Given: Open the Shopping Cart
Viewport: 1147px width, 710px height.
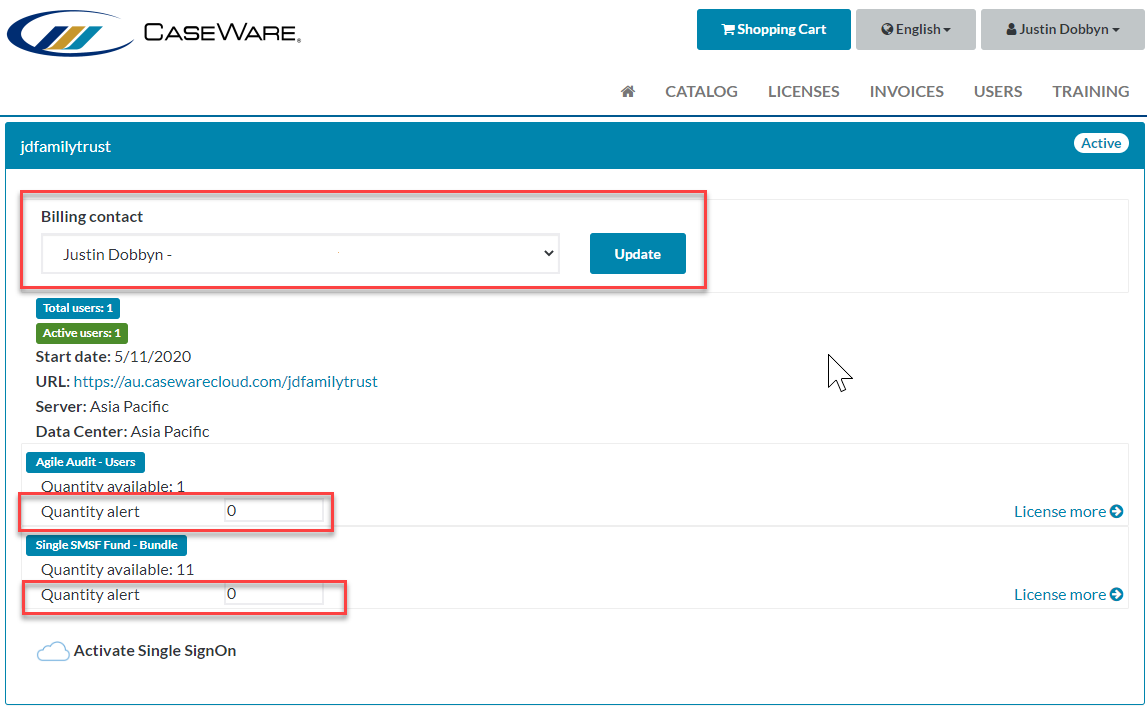Looking at the screenshot, I should (773, 29).
